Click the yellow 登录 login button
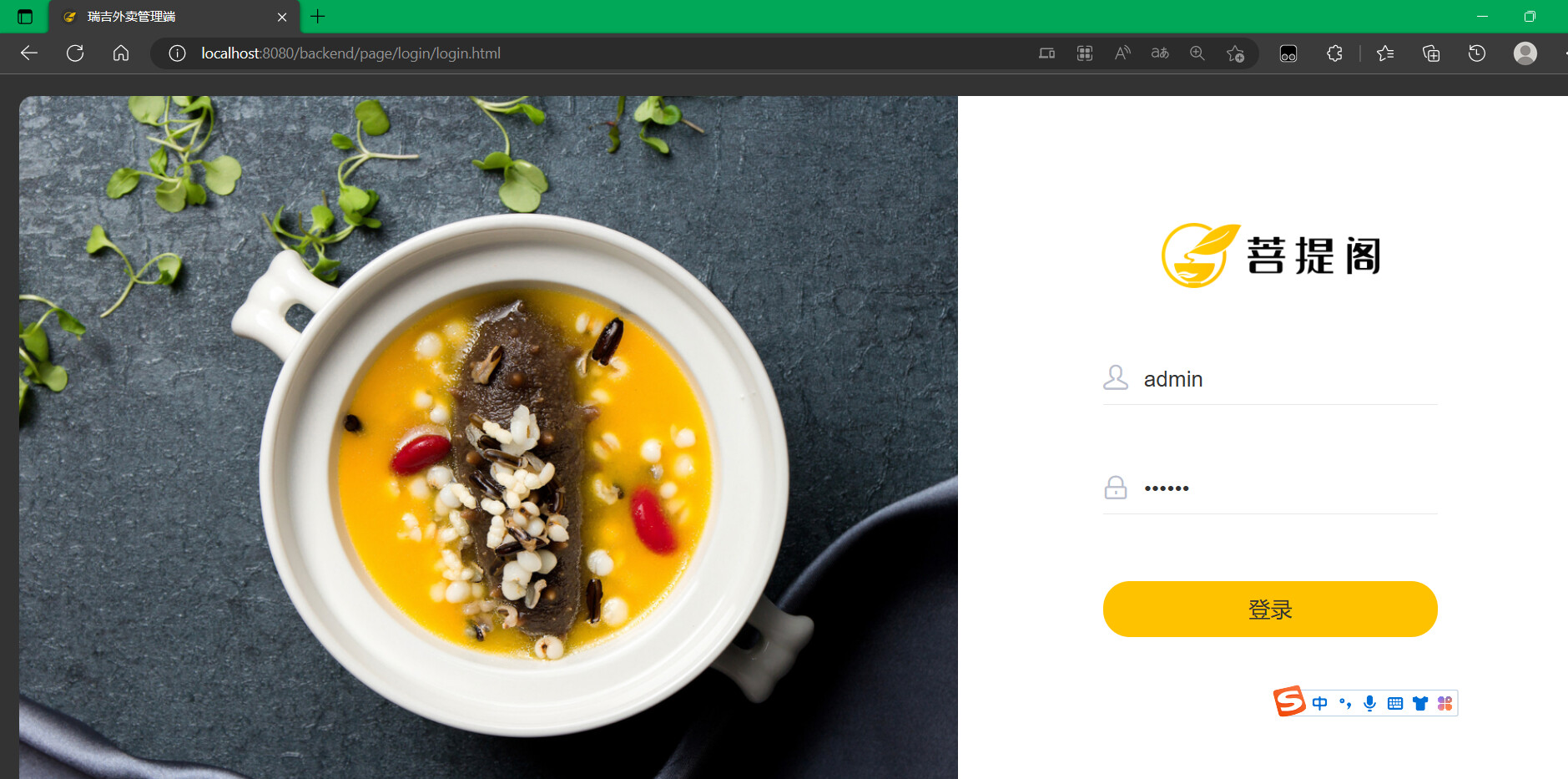1568x779 pixels. point(1269,609)
